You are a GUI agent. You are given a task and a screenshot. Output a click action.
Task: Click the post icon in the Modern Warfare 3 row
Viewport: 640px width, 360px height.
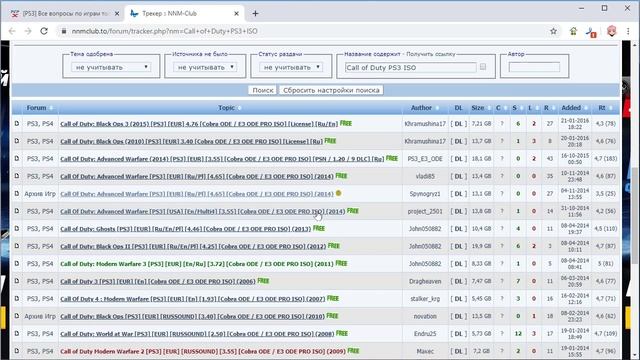click(x=17, y=264)
